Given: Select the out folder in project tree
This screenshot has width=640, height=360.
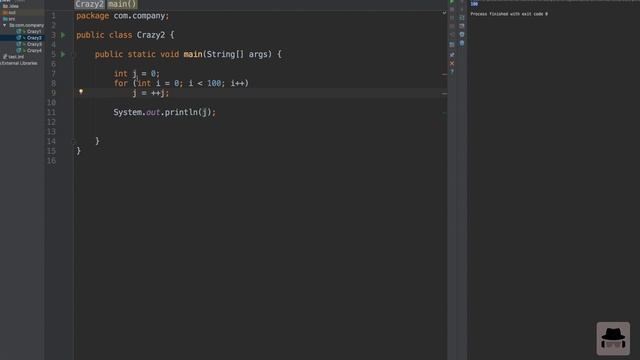Looking at the screenshot, I should [x=9, y=13].
